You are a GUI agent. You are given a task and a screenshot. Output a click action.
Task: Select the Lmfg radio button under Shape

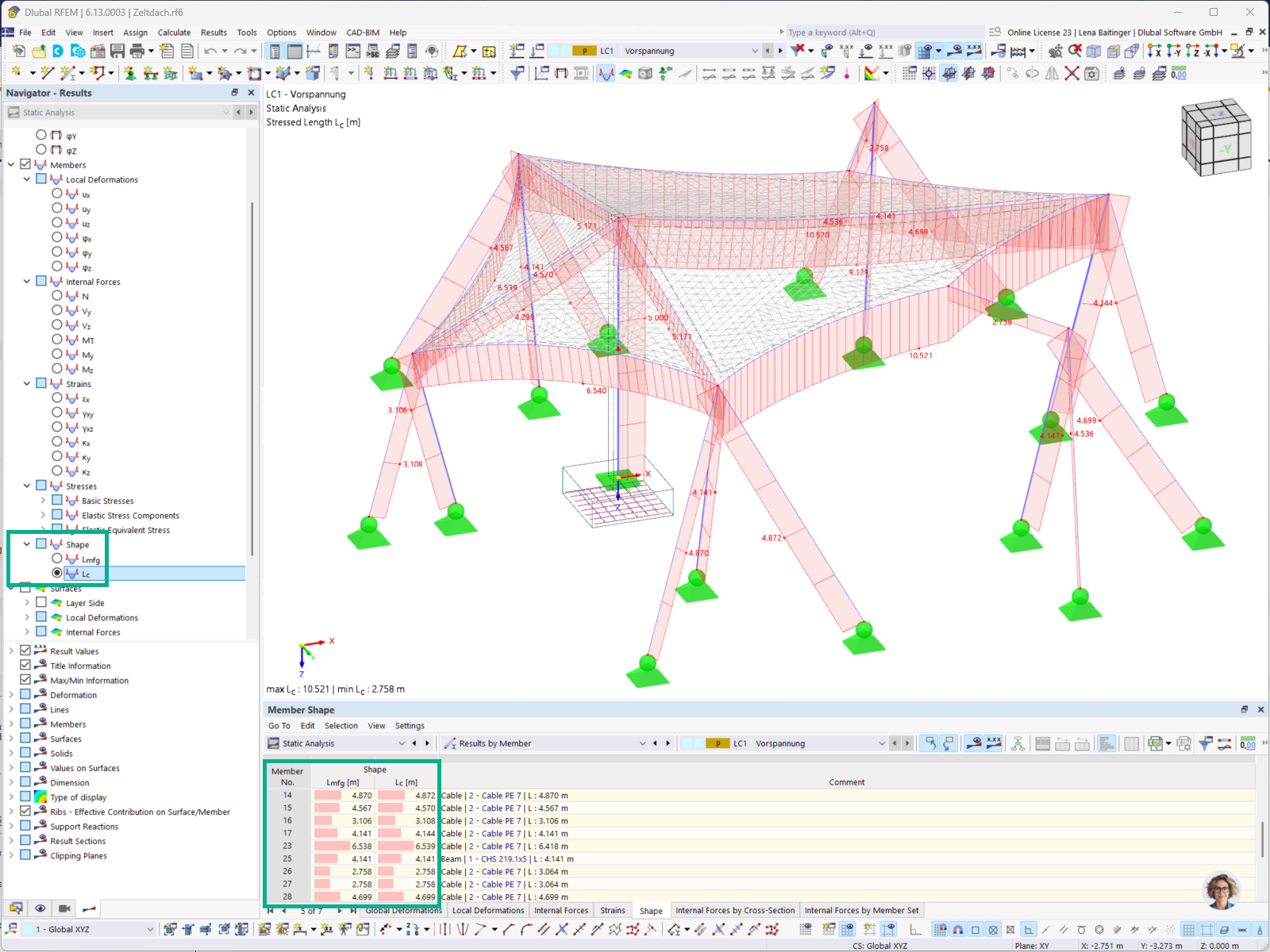click(57, 559)
